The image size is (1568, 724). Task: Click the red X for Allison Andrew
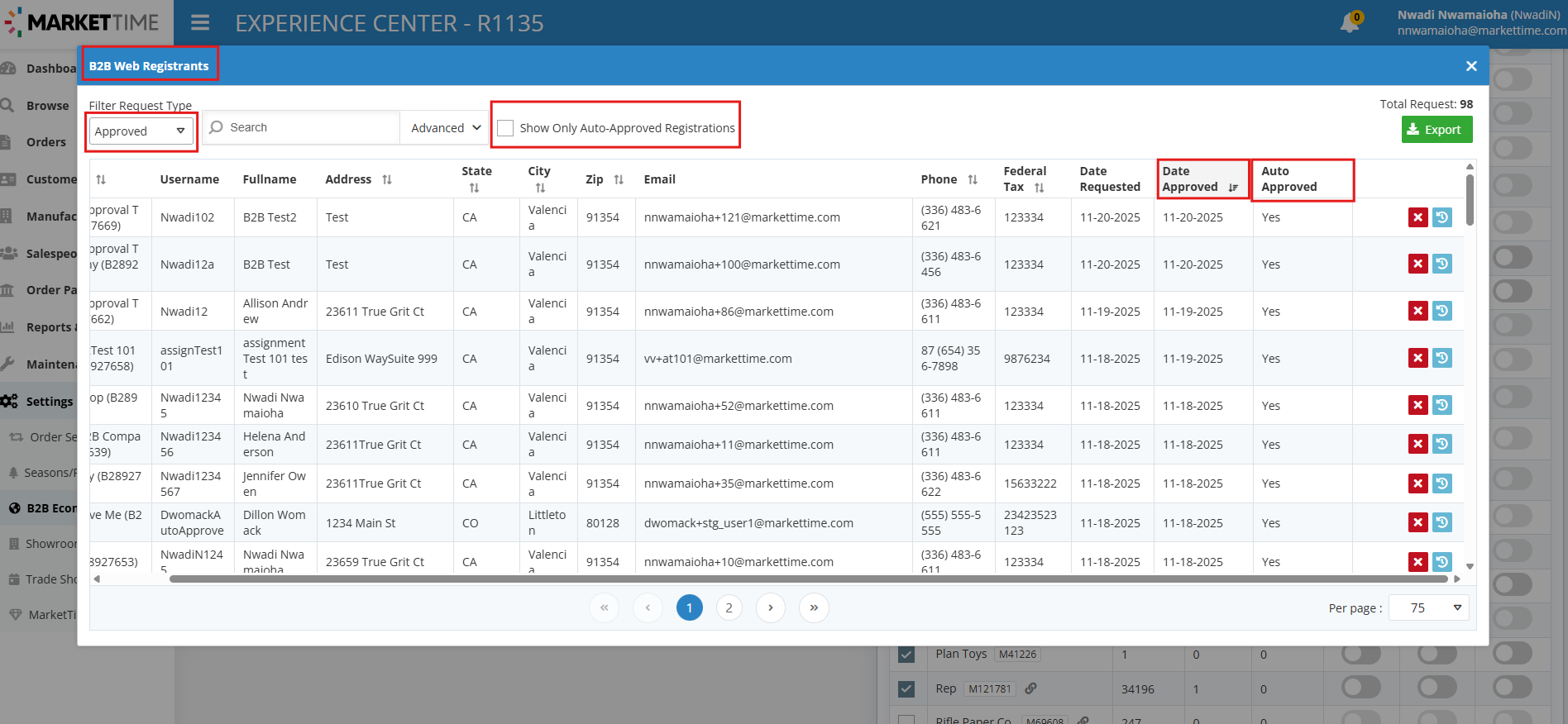[x=1418, y=311]
